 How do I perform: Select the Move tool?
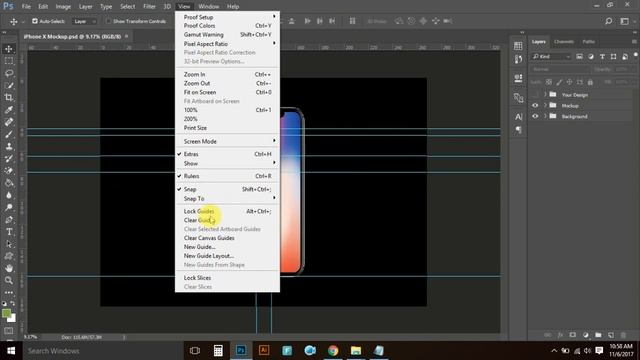coord(9,49)
